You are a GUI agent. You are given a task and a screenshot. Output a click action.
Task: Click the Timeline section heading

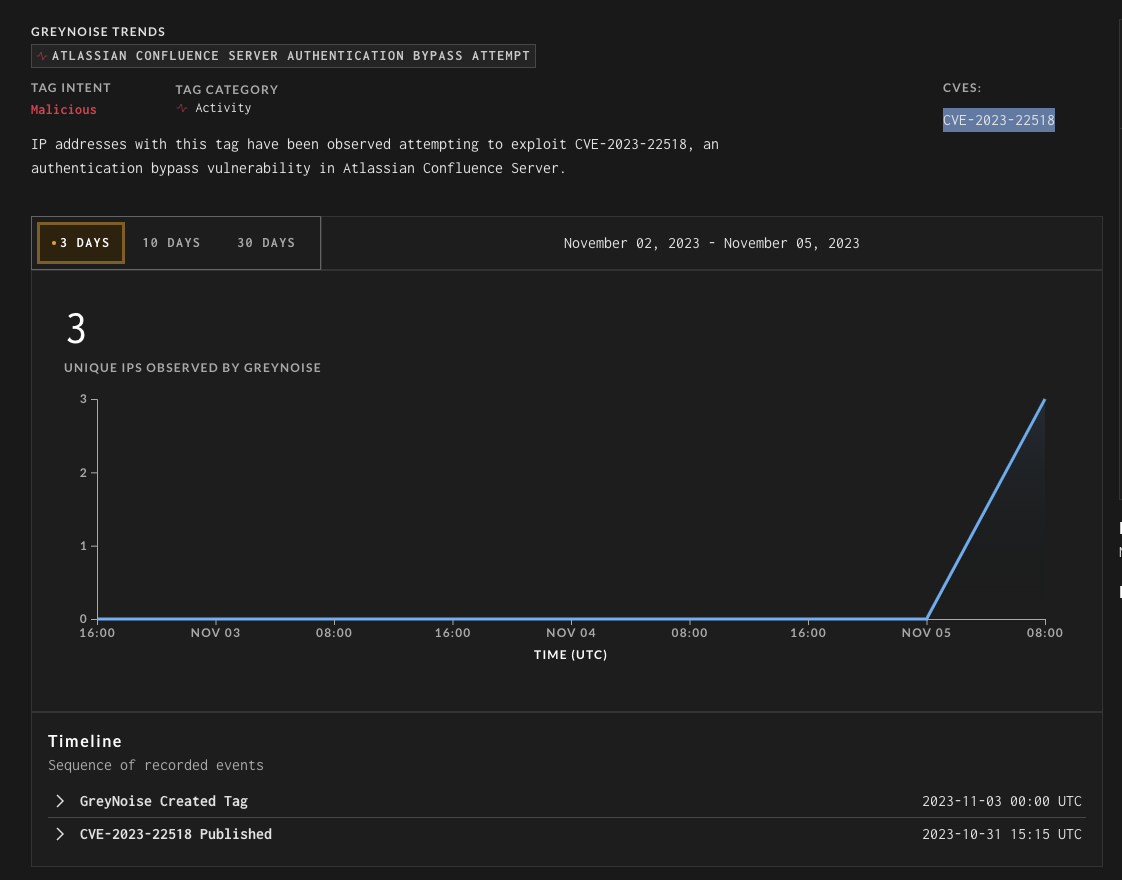click(85, 741)
